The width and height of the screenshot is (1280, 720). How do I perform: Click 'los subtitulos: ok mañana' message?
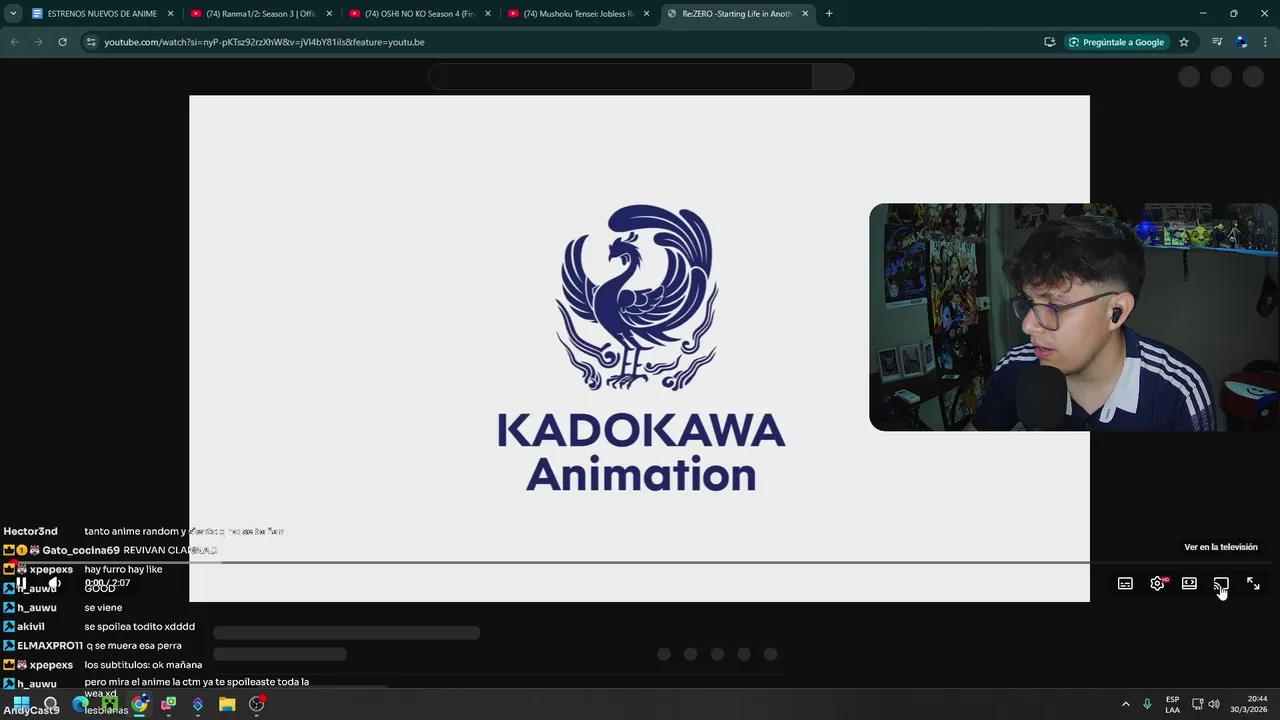click(x=143, y=665)
